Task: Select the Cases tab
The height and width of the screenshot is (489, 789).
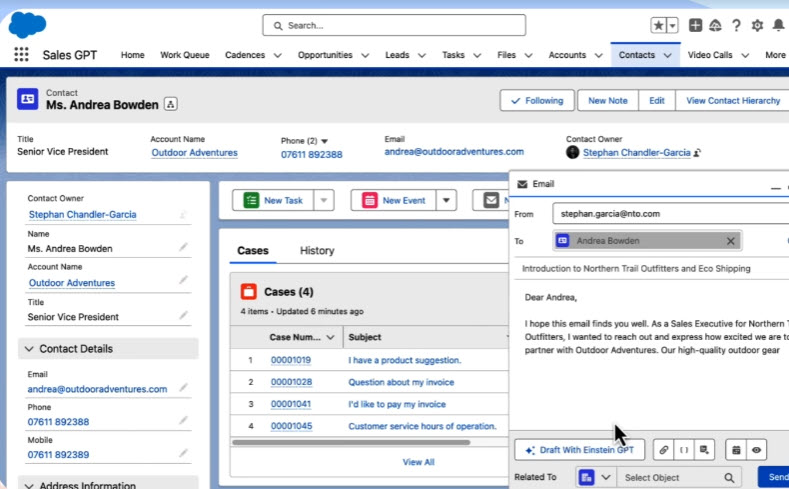Action: pyautogui.click(x=253, y=251)
